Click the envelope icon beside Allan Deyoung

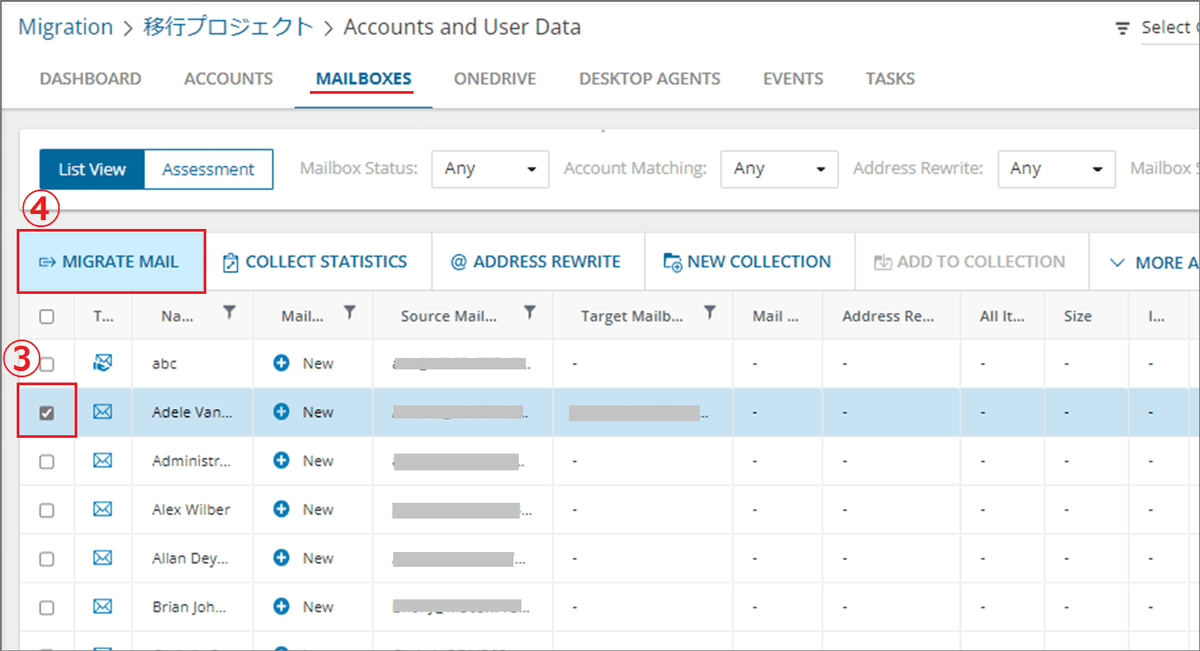[x=102, y=558]
